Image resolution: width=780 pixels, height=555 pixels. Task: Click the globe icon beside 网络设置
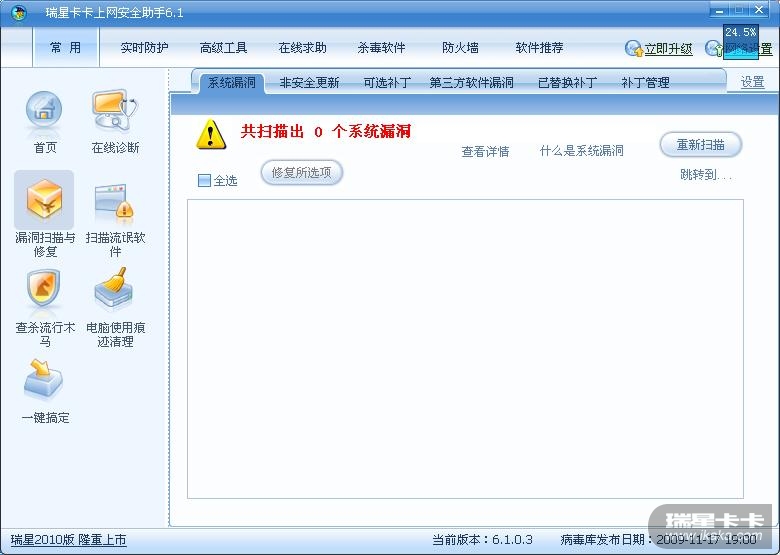(x=713, y=48)
